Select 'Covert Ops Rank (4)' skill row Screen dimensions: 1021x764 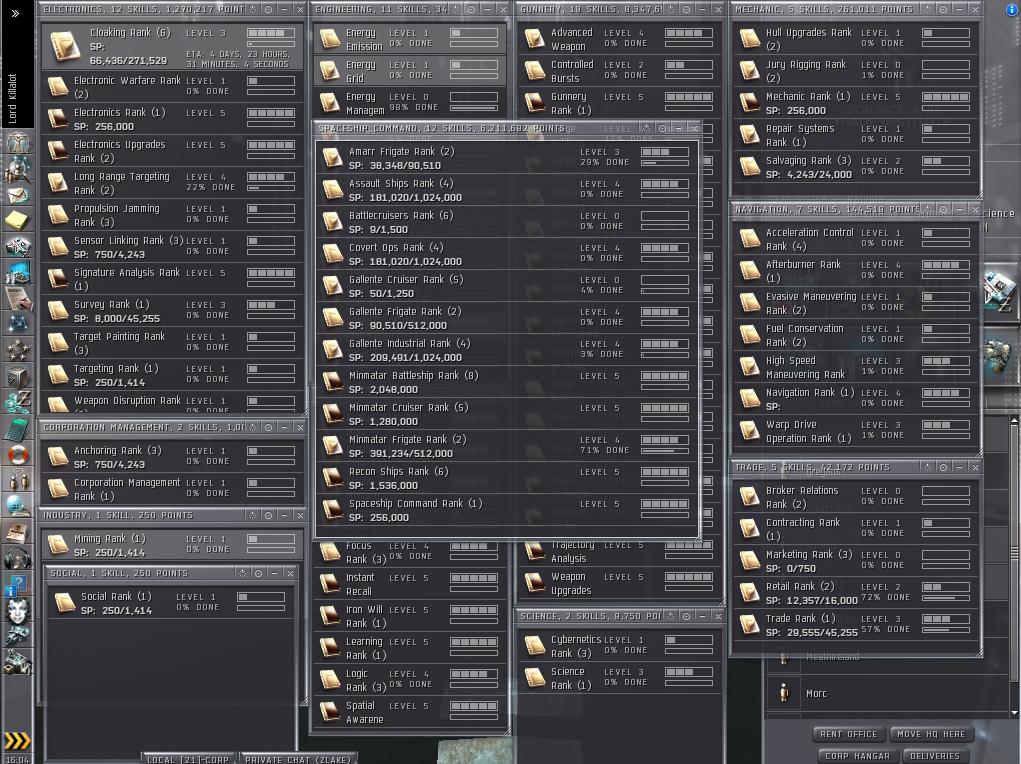point(507,253)
